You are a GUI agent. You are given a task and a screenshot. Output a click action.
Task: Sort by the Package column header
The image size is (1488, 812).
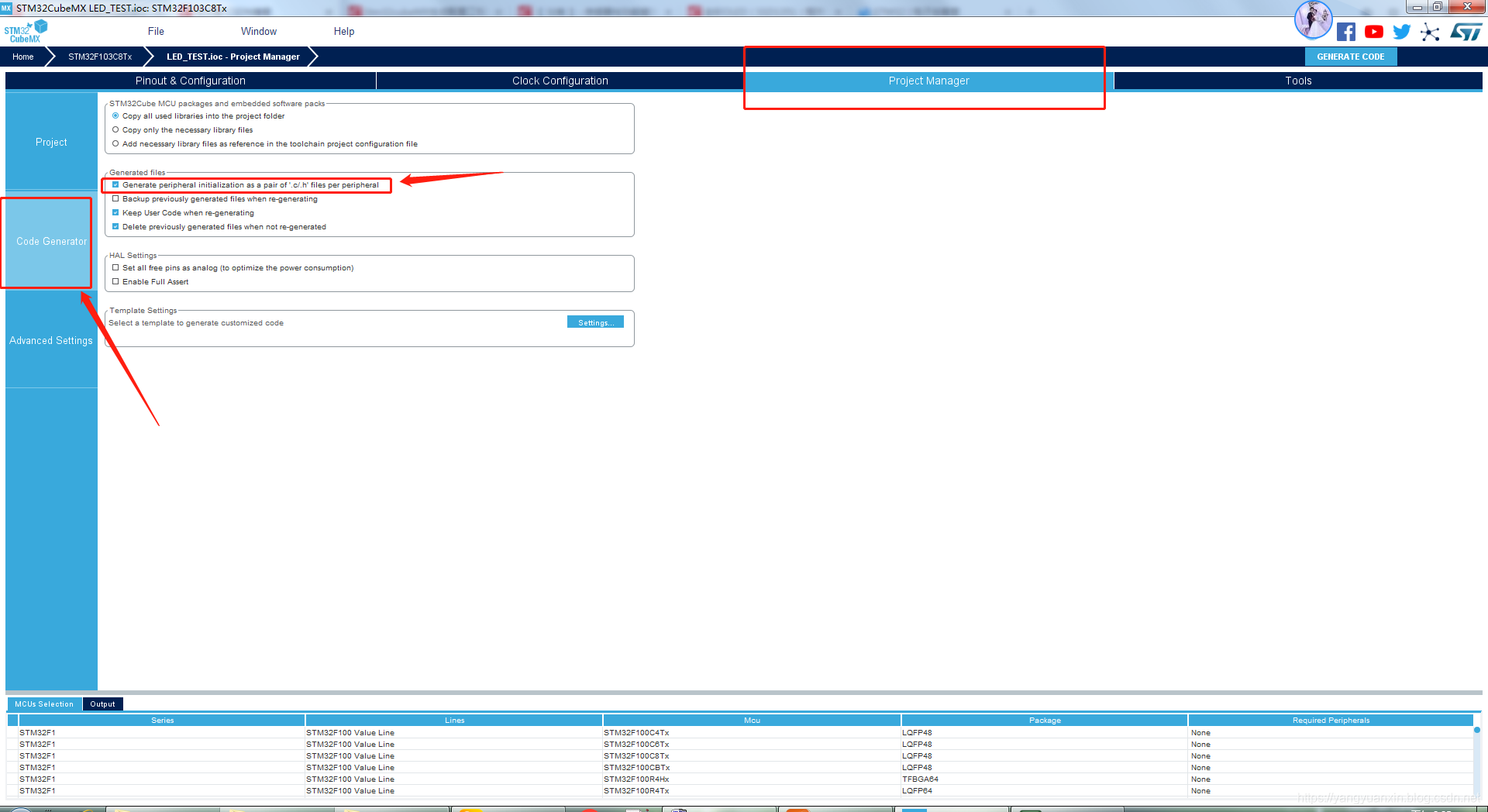pyautogui.click(x=1045, y=721)
